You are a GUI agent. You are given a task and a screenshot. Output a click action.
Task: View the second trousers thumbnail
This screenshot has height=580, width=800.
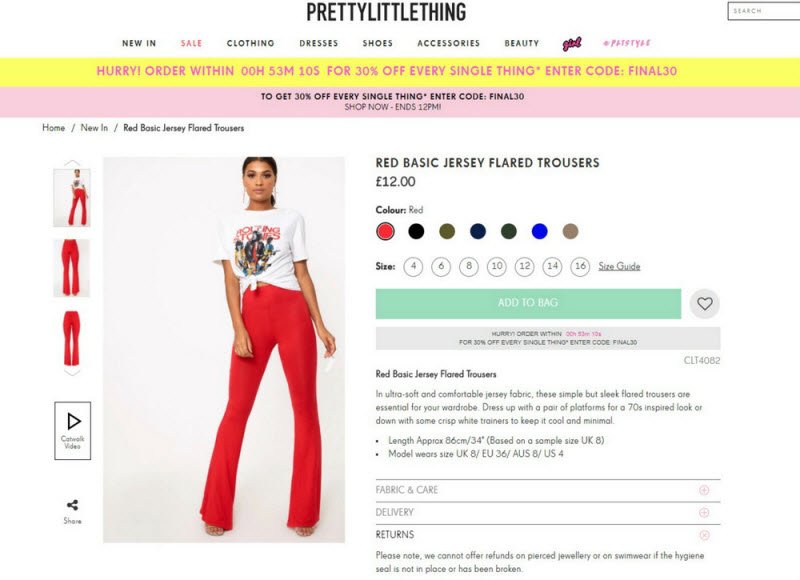[x=72, y=268]
